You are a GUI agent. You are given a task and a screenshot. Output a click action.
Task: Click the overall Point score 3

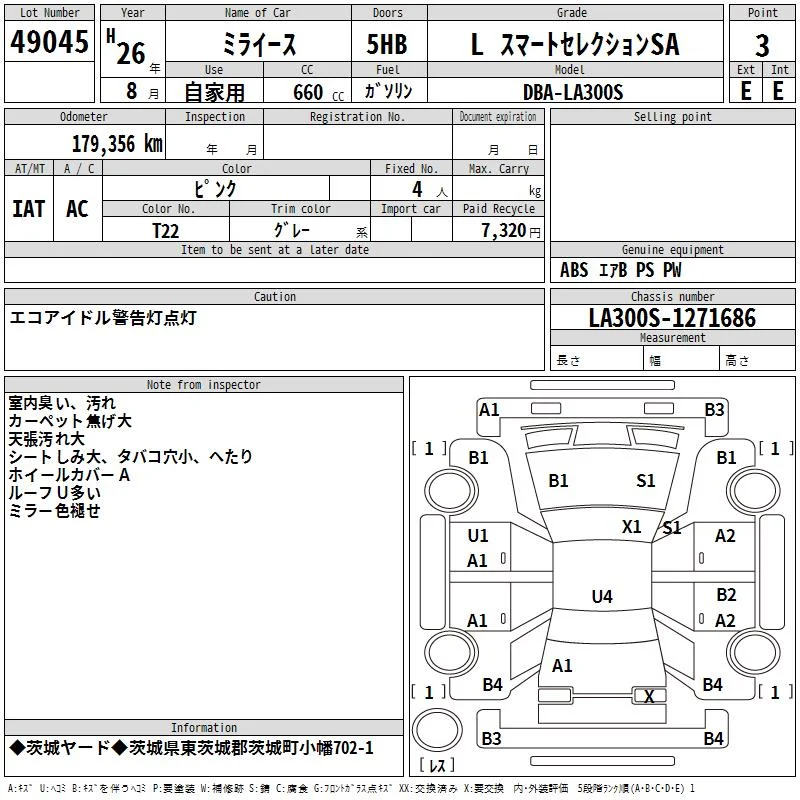pyautogui.click(x=762, y=45)
